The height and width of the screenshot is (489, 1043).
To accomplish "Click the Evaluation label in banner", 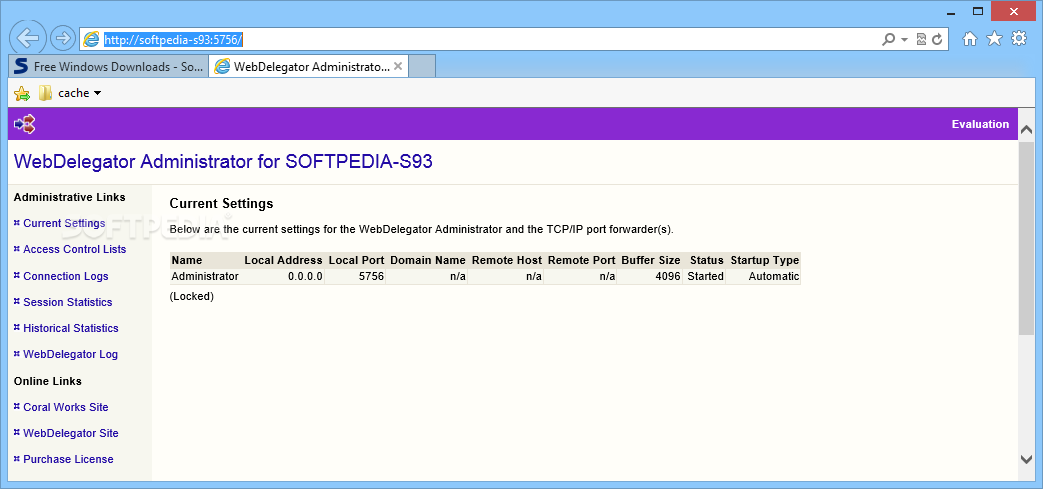I will coord(980,124).
